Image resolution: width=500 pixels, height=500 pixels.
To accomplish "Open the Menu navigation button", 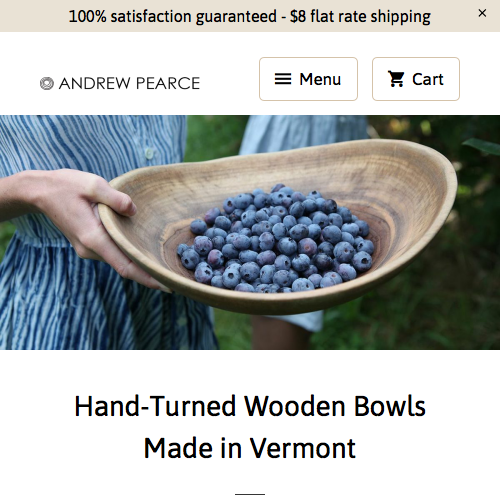I will [308, 79].
